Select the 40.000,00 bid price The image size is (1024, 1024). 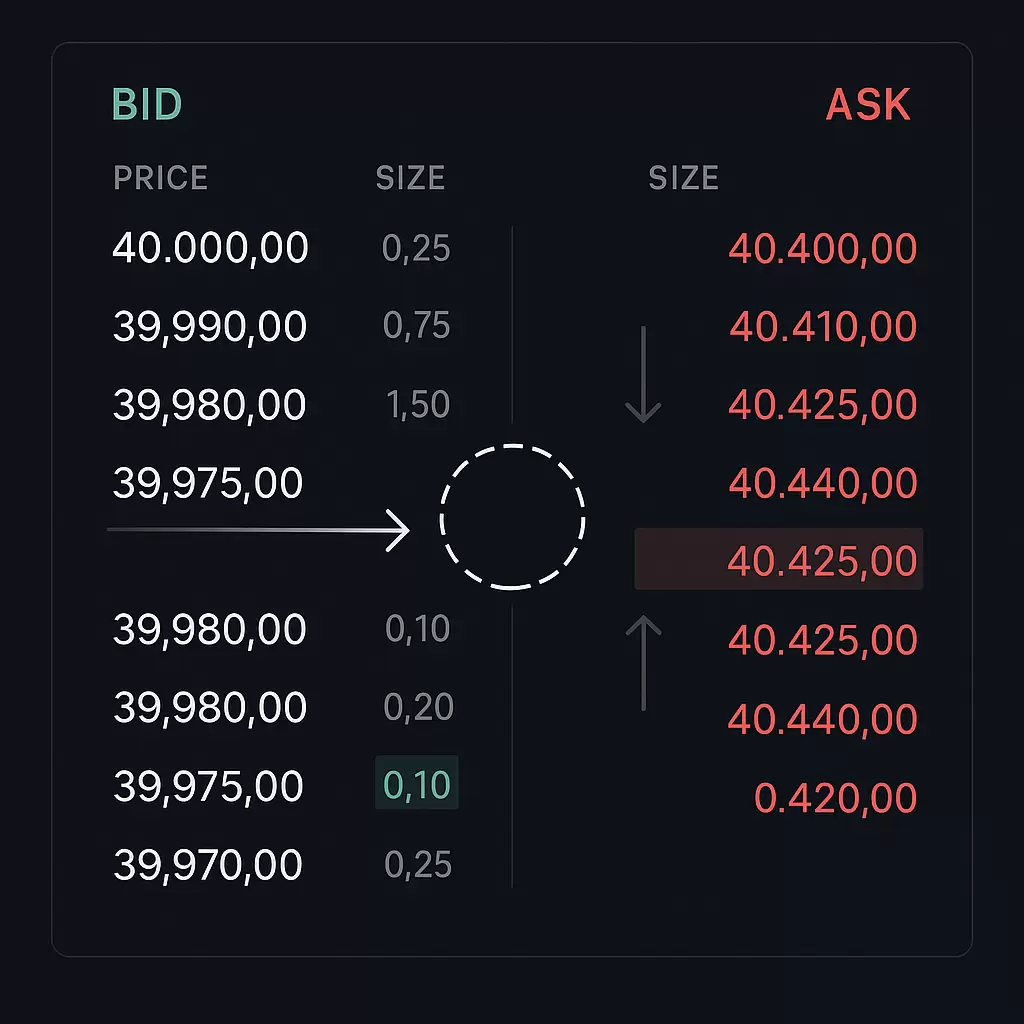[210, 248]
